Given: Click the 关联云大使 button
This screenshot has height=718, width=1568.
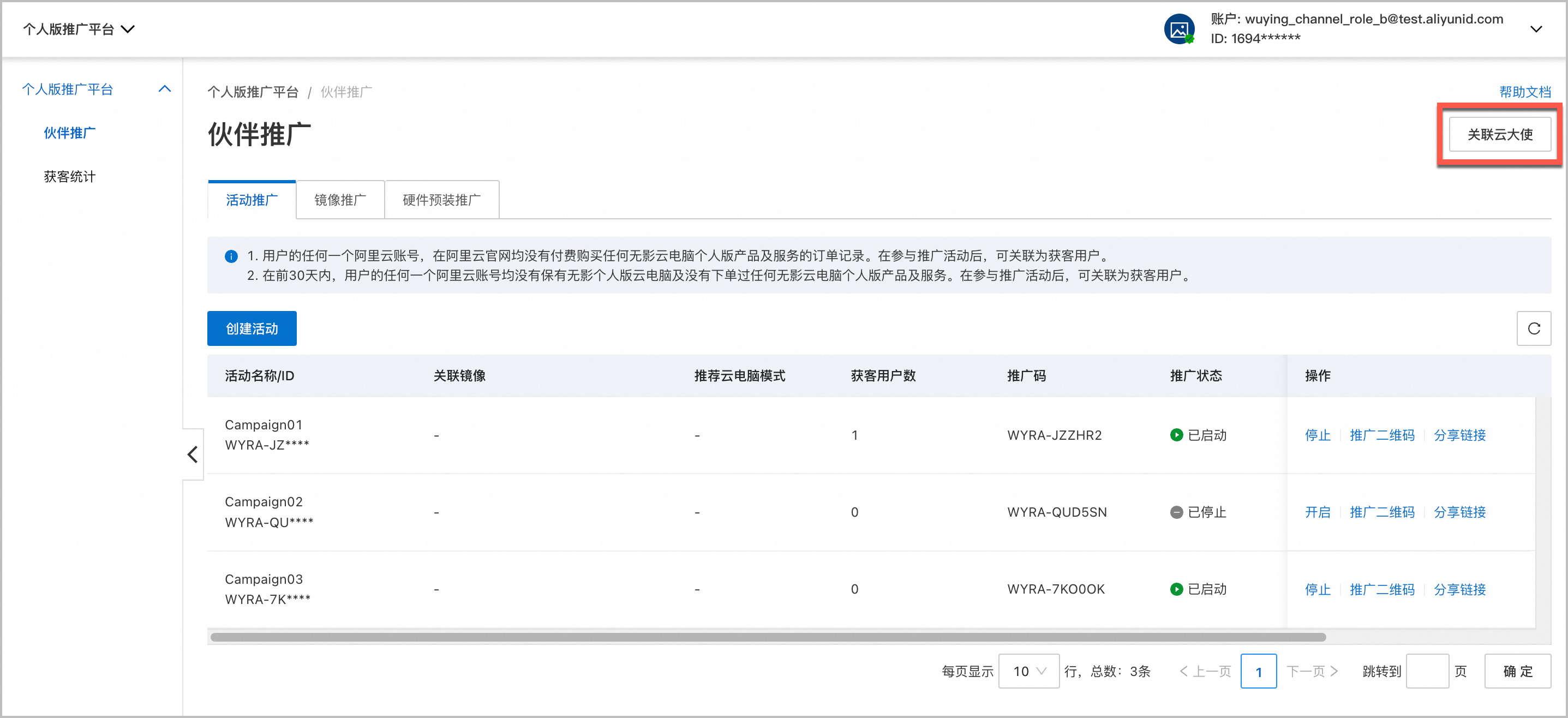Looking at the screenshot, I should pos(1499,134).
